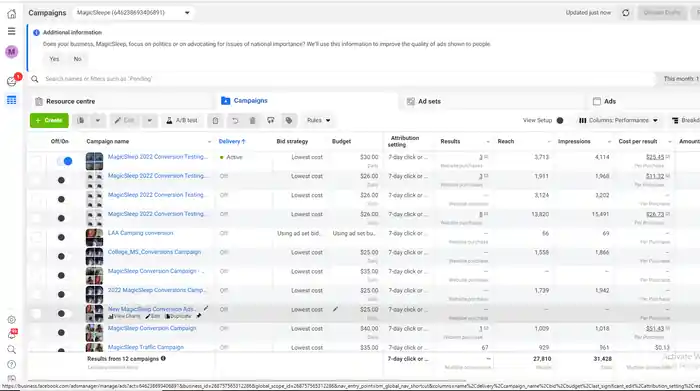This screenshot has width=700, height=391.
Task: Click the pin icon under New MagicSleep campaign
Action: point(199,316)
